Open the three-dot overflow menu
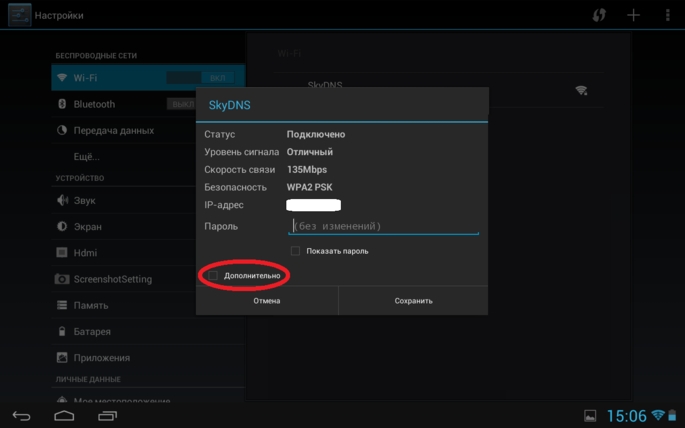This screenshot has width=685, height=428. [668, 15]
